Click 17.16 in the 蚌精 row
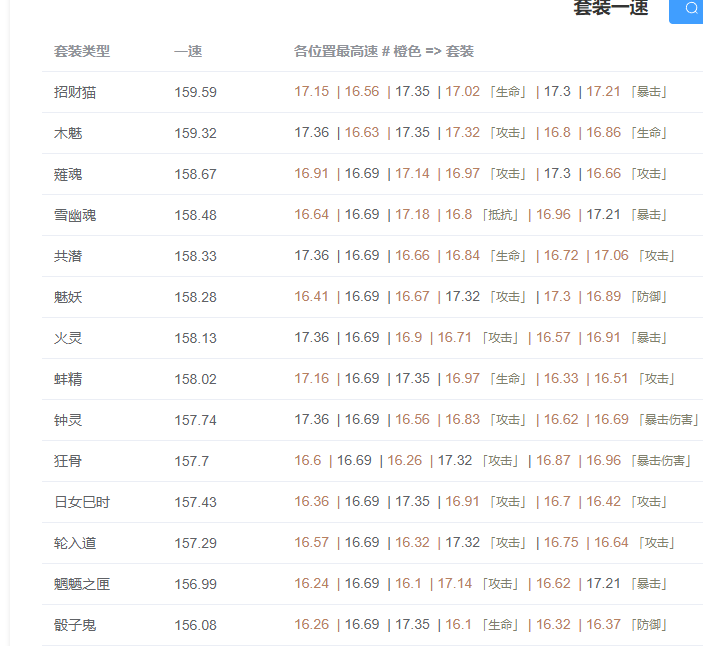Image resolution: width=703 pixels, height=646 pixels. 312,378
